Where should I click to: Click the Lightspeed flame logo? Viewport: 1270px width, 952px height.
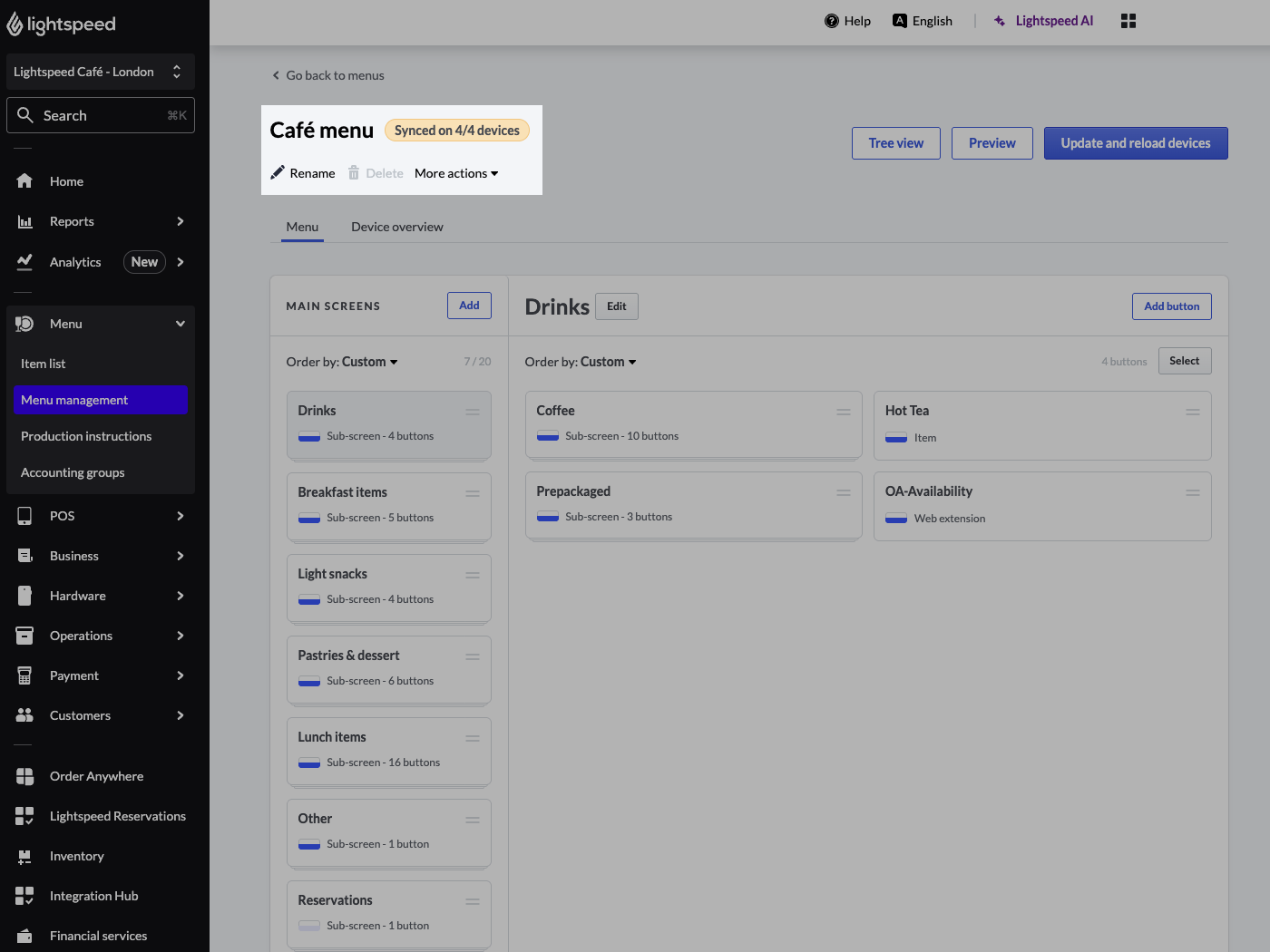[15, 24]
